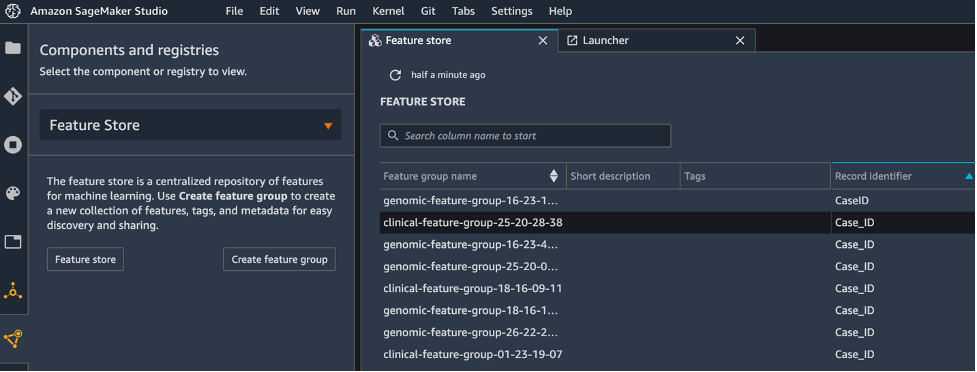977x372 pixels.
Task: Open the Feature Store component dropdown
Action: (190, 125)
